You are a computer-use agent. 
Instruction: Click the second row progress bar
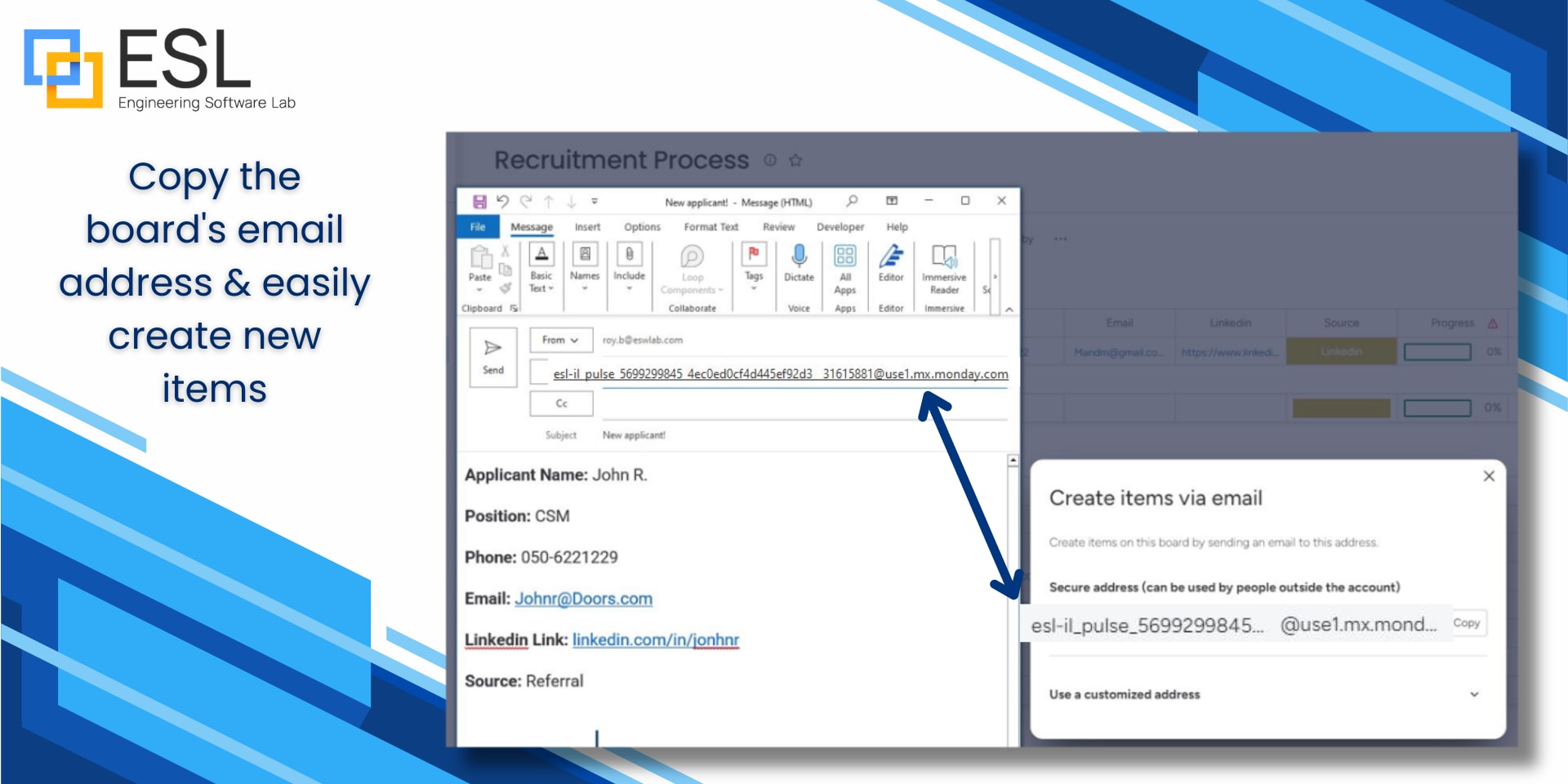(x=1437, y=408)
